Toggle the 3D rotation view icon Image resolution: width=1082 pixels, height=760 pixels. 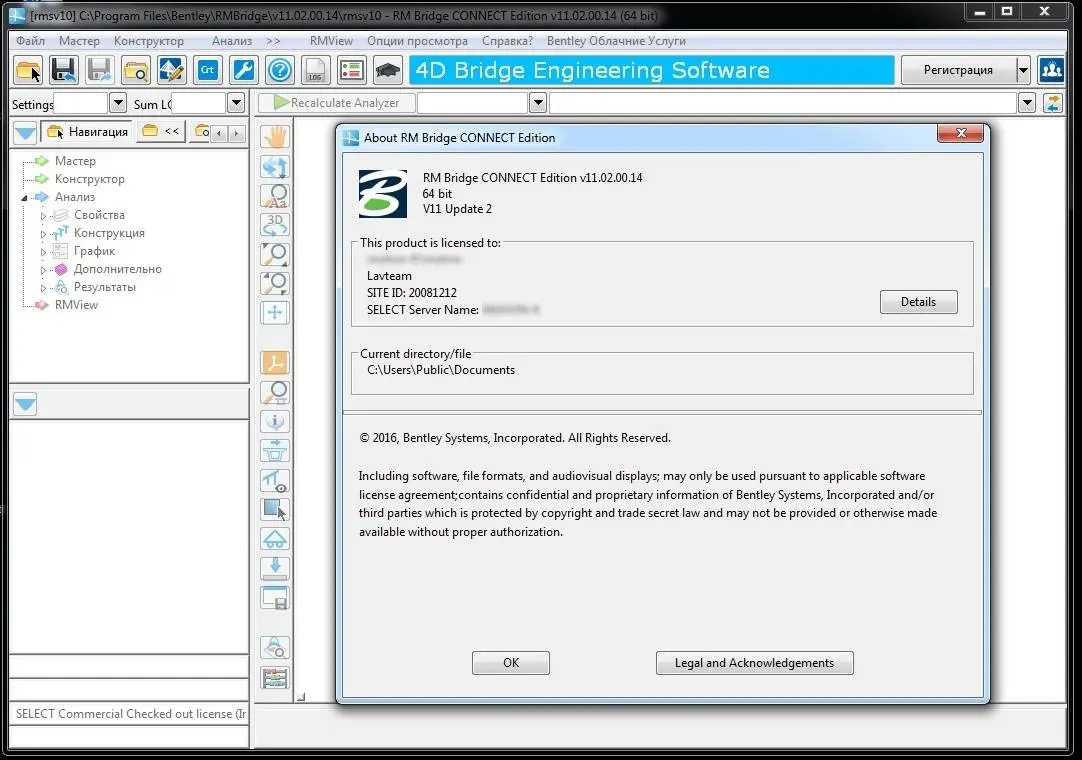pyautogui.click(x=275, y=225)
